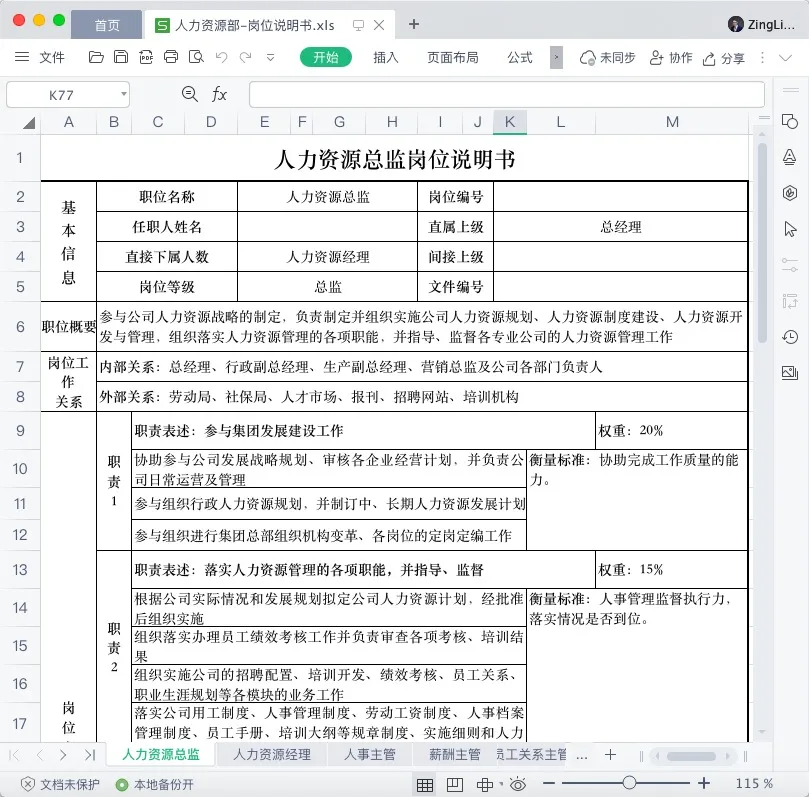Show more ribbon tabs with the arrow
The height and width of the screenshot is (797, 809).
tap(556, 57)
